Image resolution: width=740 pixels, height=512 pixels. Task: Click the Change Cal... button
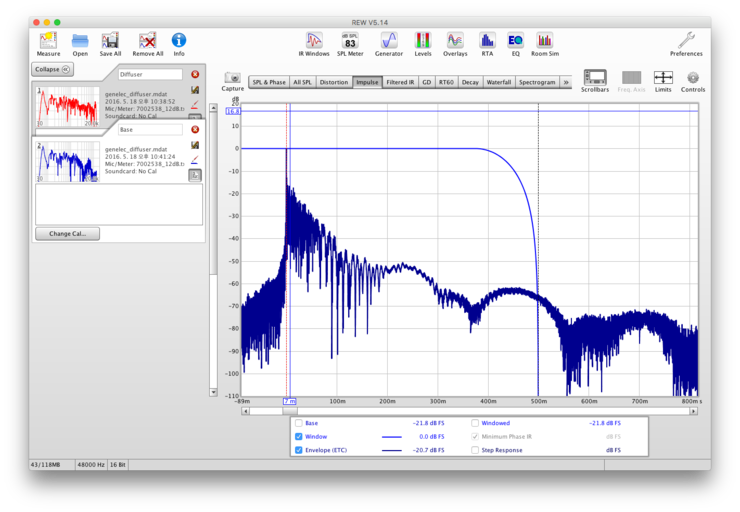(x=67, y=234)
